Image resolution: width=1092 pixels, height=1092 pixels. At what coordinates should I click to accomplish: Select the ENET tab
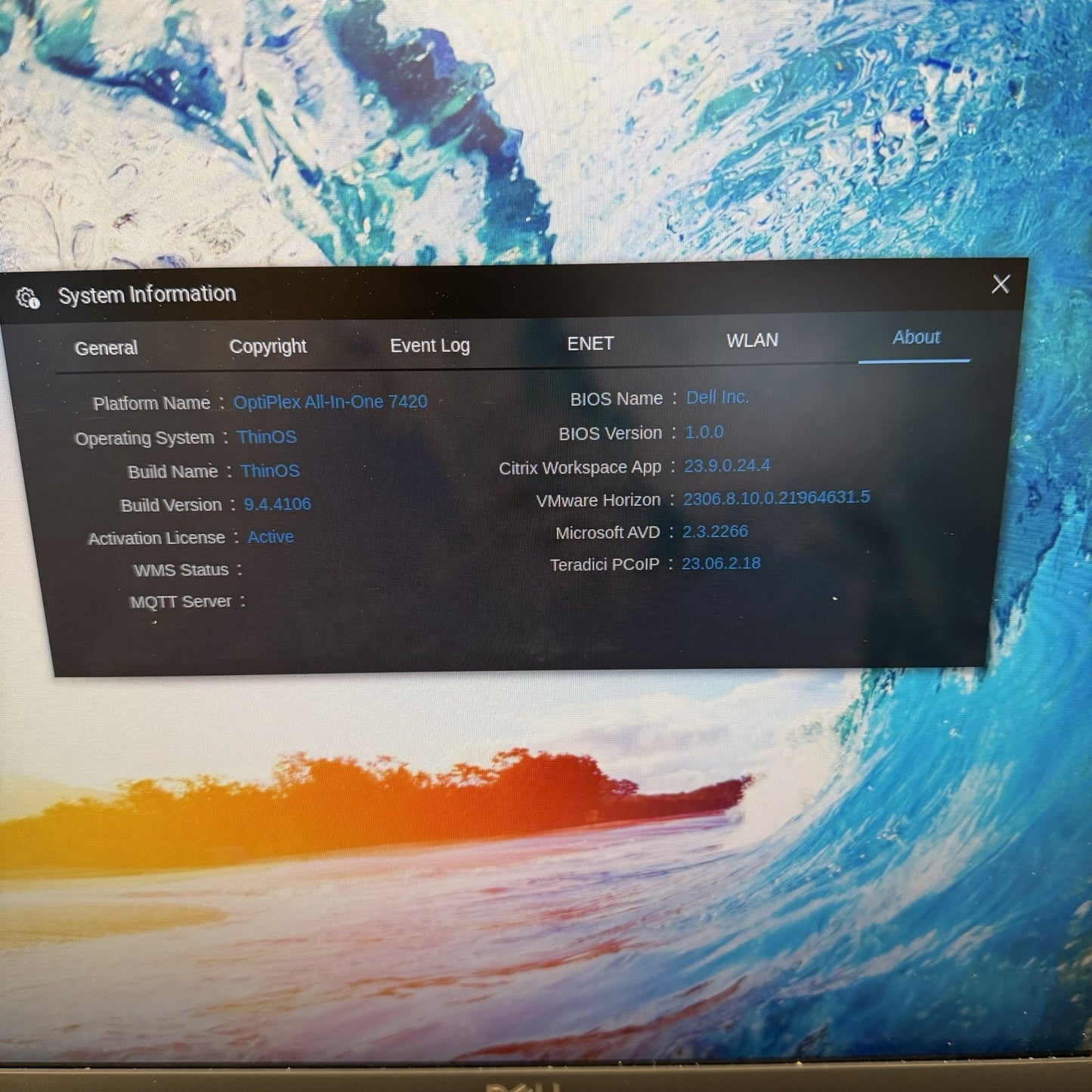pyautogui.click(x=590, y=343)
